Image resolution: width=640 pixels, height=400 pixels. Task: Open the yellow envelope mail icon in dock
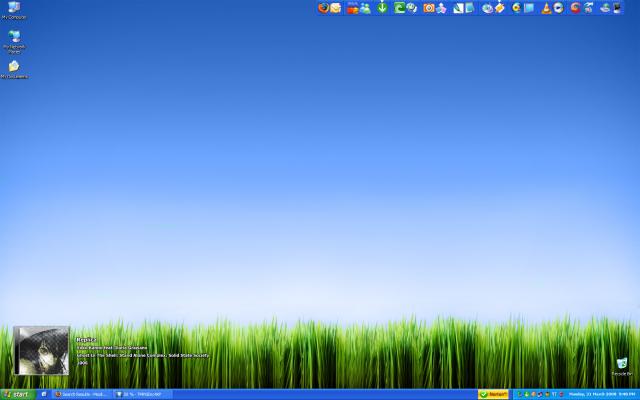pos(336,8)
